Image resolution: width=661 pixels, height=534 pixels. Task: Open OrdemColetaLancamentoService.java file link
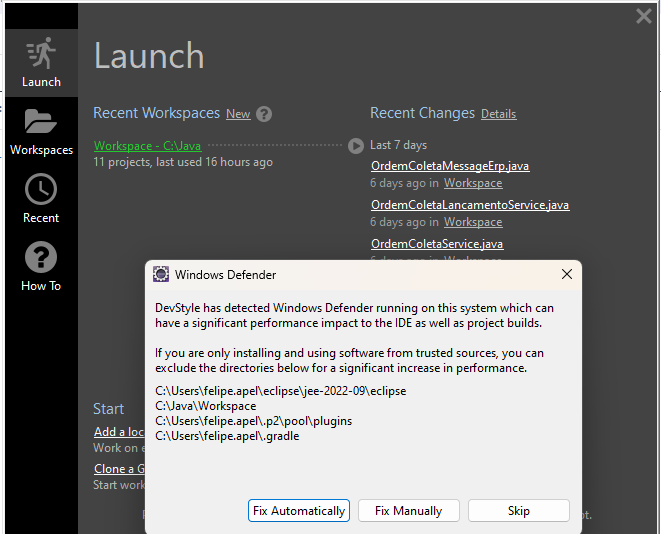point(470,205)
